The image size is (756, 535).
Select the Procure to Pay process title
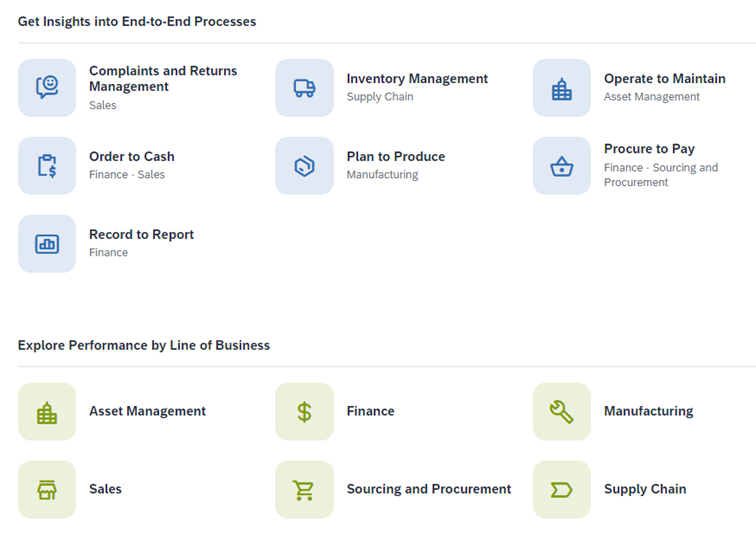649,149
